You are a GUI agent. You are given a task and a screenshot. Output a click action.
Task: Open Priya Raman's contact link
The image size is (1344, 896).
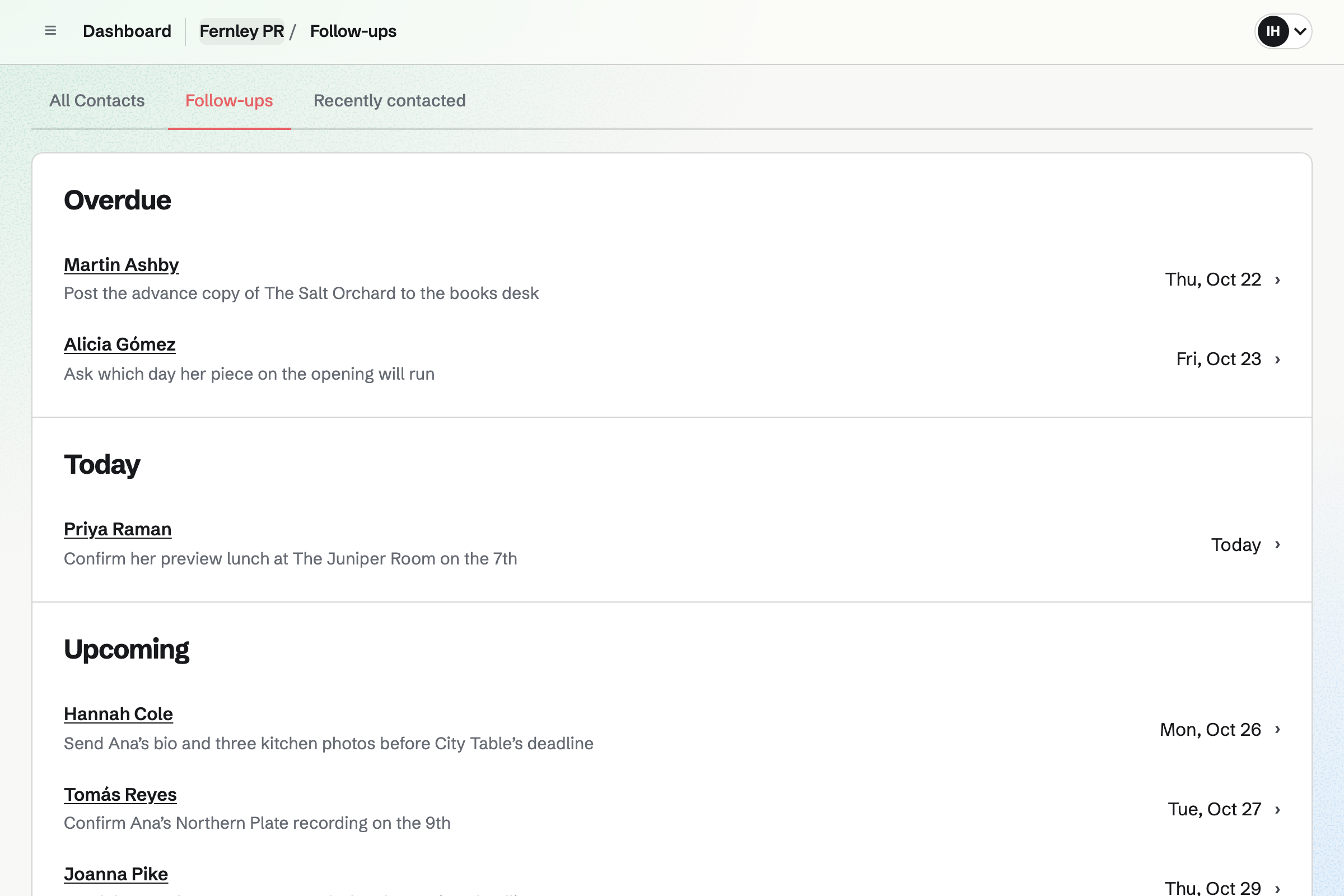point(118,529)
